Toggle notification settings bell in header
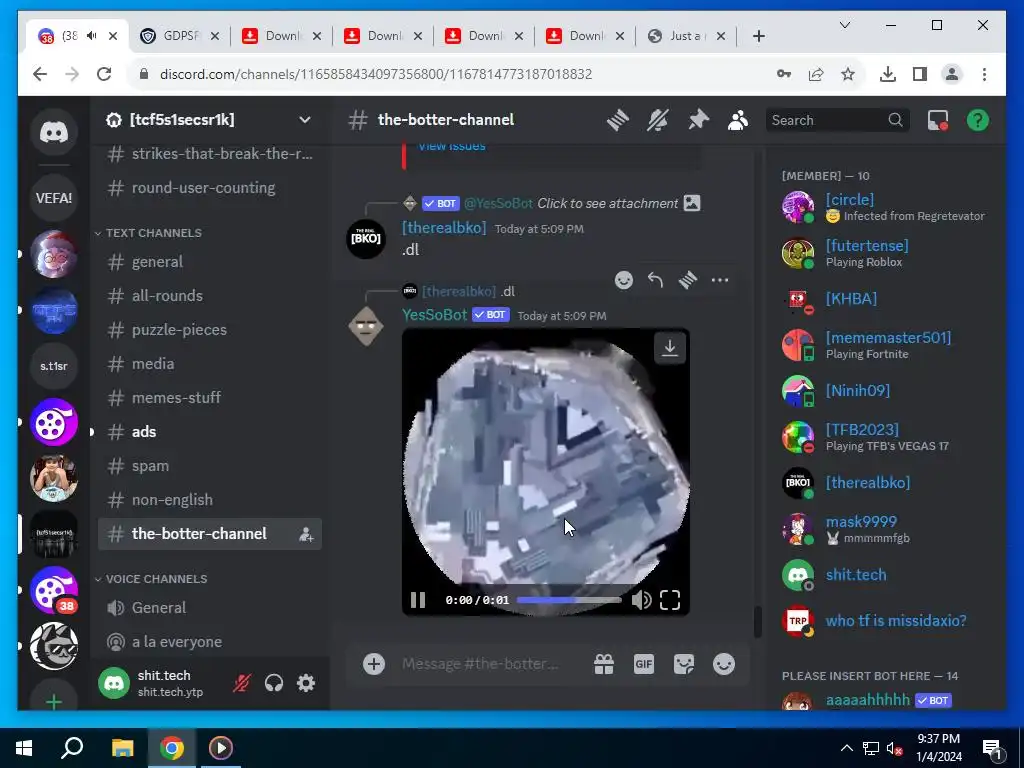Screen dimensions: 1024x768 658,120
